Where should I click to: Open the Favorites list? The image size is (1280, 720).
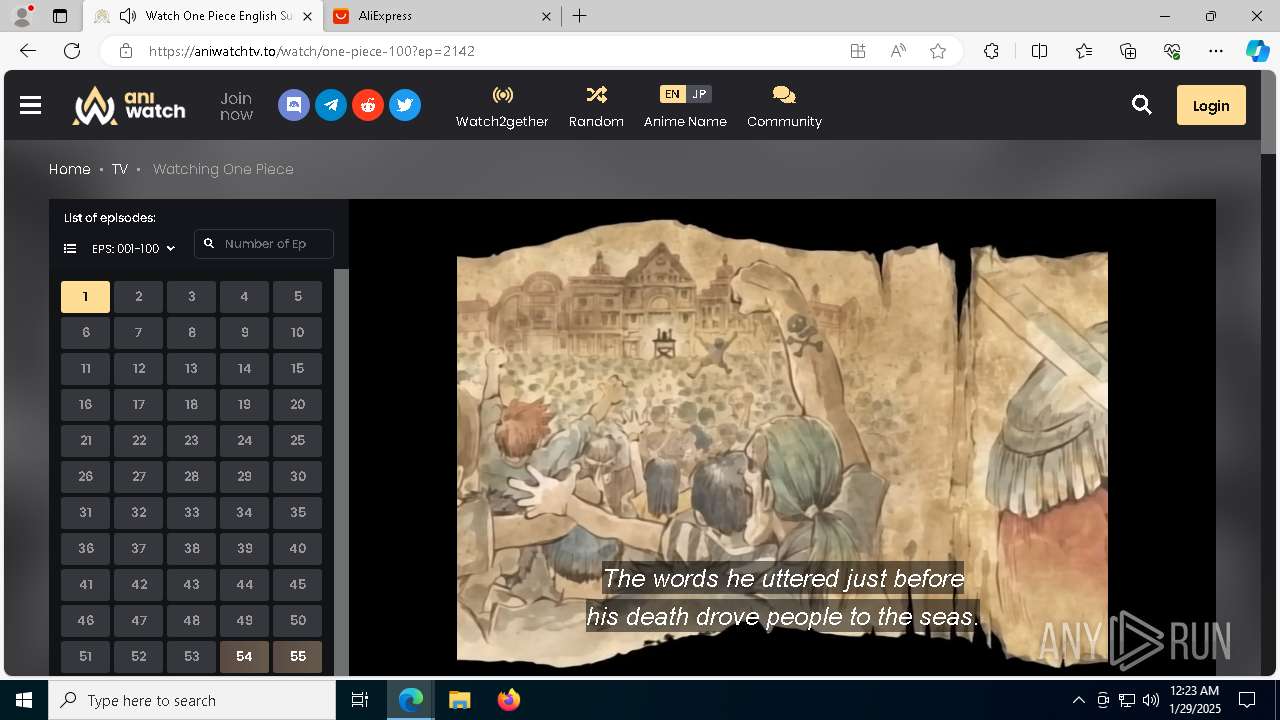pyautogui.click(x=1084, y=51)
